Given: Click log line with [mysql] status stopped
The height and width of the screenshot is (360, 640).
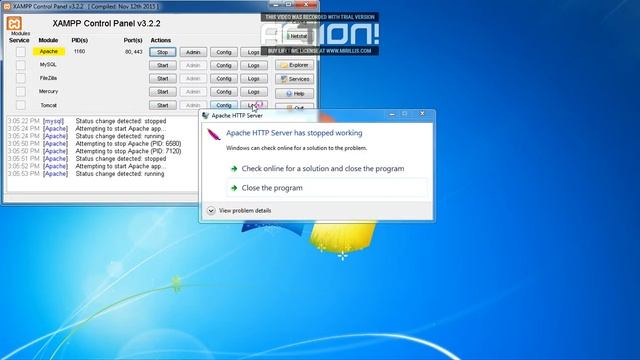Looking at the screenshot, I should [x=87, y=121].
